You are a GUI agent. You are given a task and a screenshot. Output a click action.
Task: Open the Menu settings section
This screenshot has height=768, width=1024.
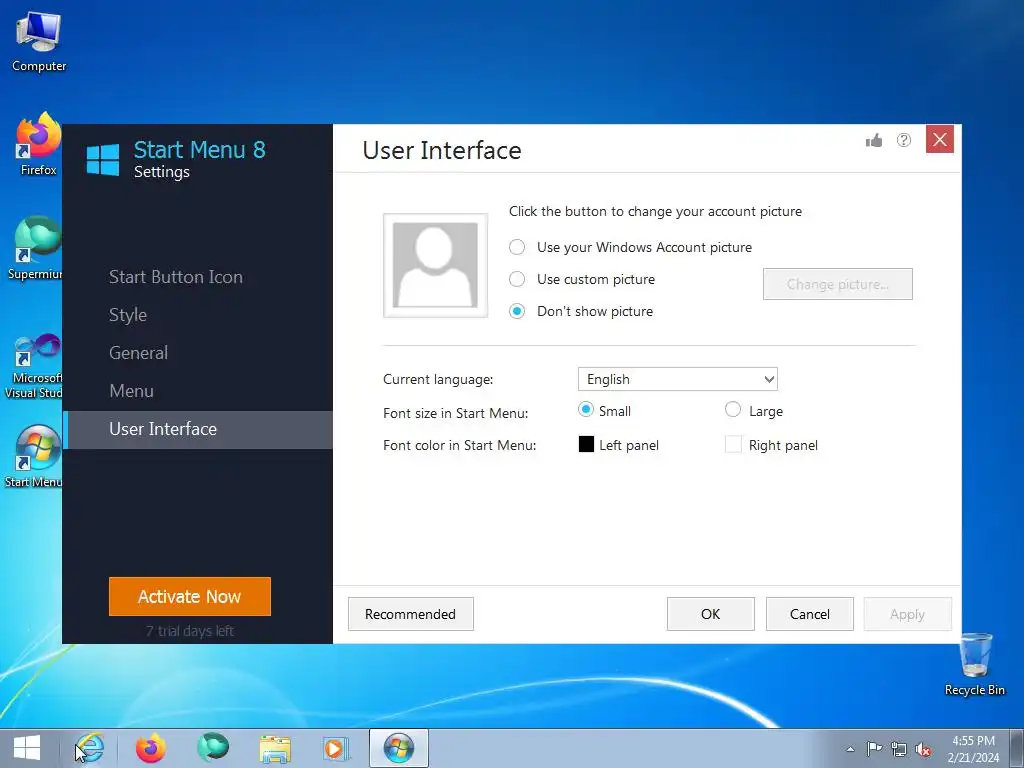click(x=131, y=391)
